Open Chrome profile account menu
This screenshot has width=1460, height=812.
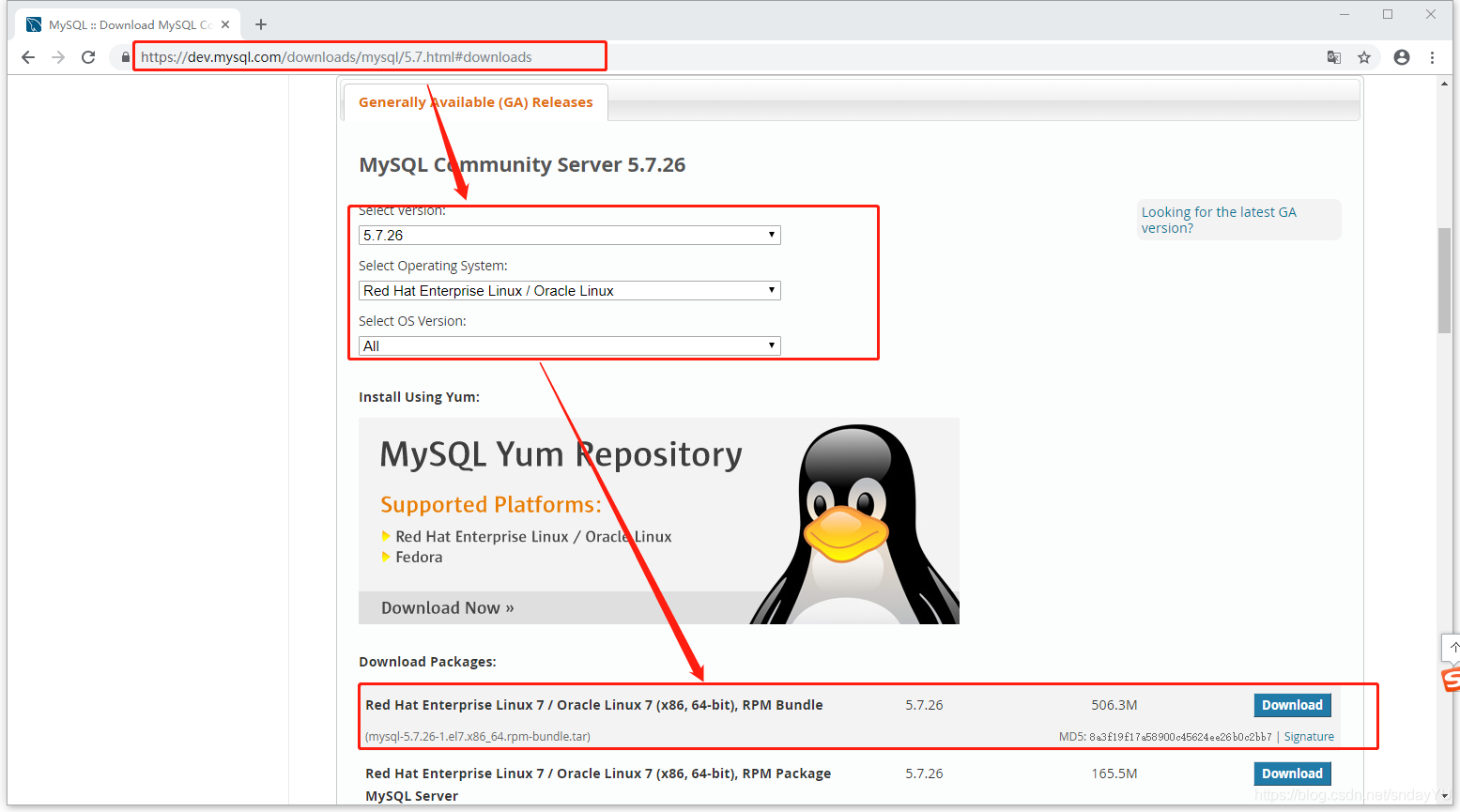1402,57
